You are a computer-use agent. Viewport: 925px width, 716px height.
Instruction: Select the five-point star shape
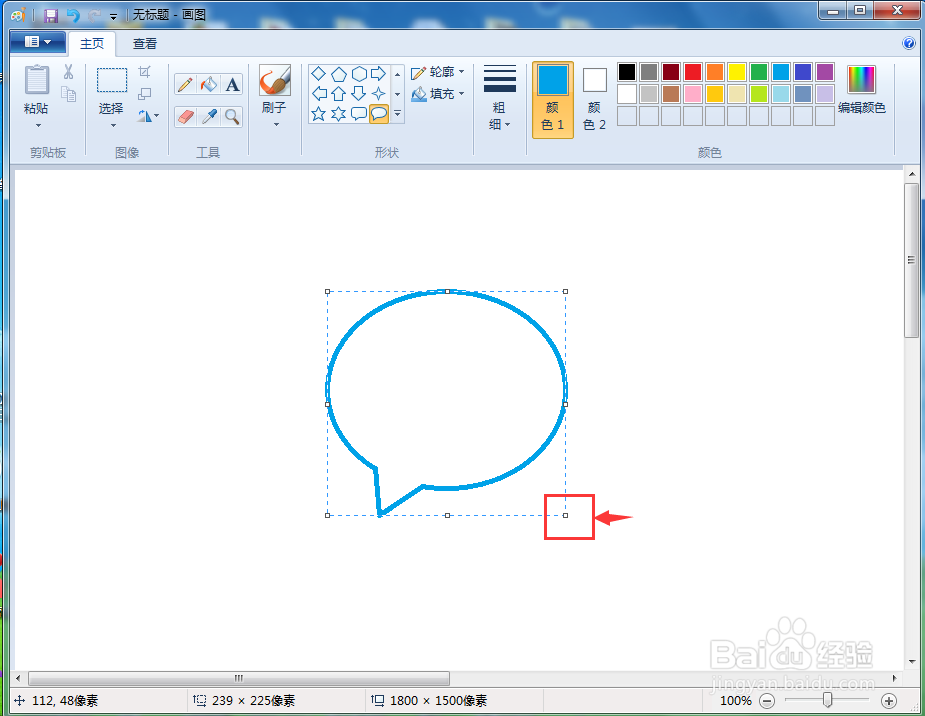319,113
